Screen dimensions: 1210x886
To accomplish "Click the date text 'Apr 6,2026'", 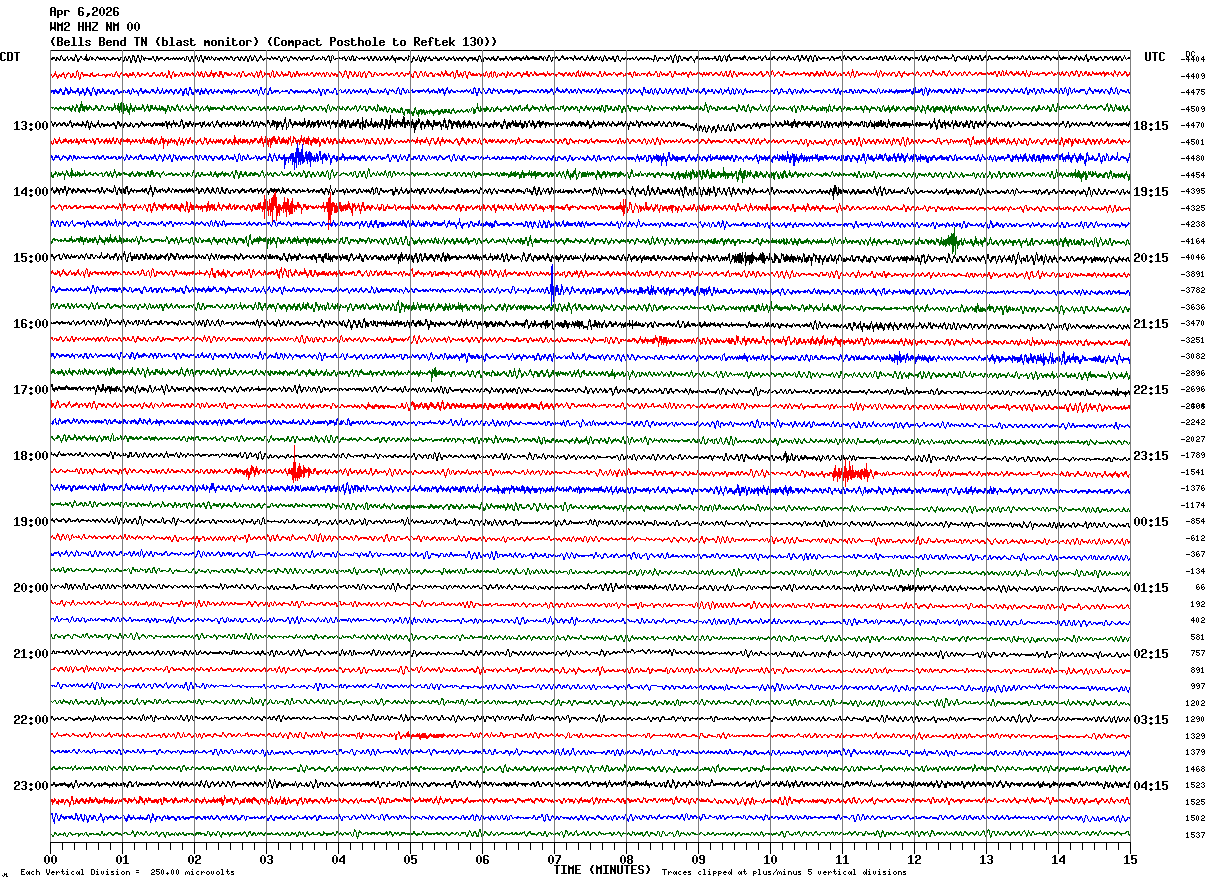I will point(84,12).
